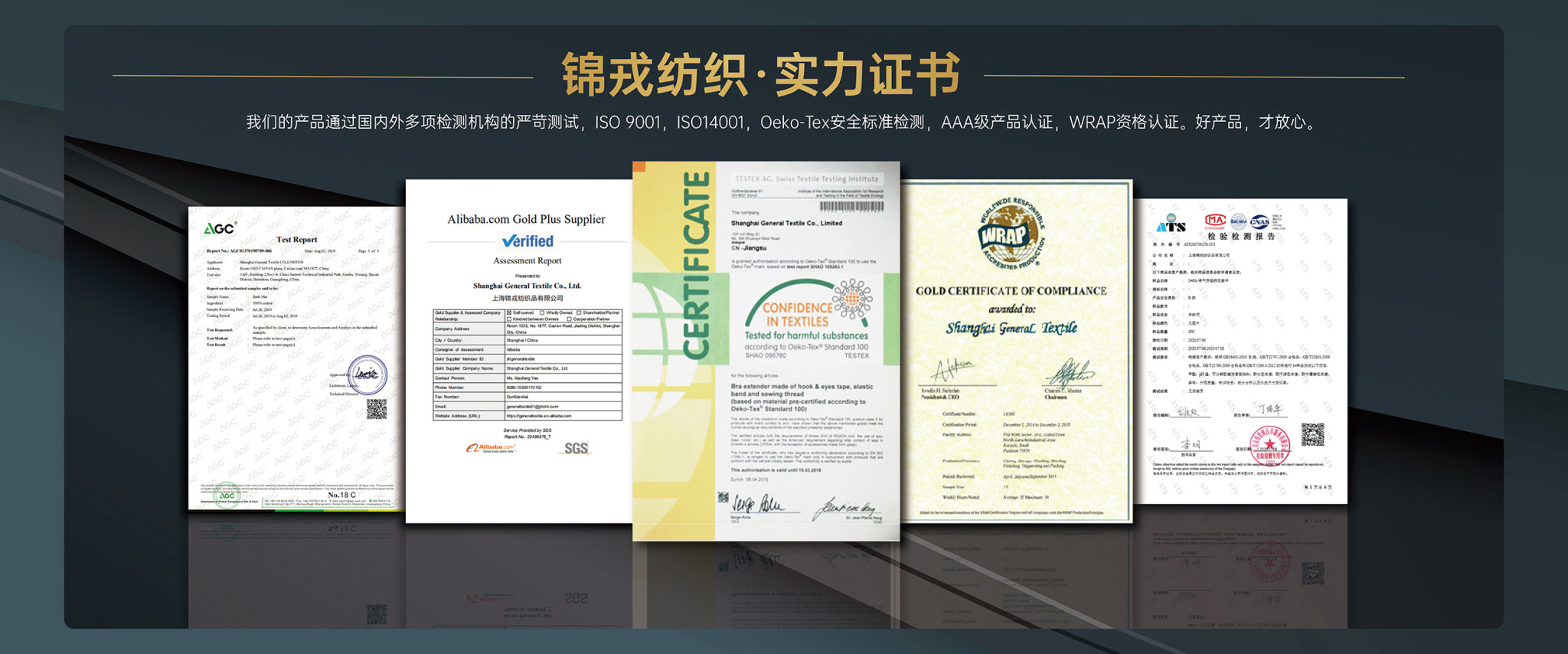Click the ATS logo on inspection report
This screenshot has height=654, width=1568.
[x=1171, y=225]
